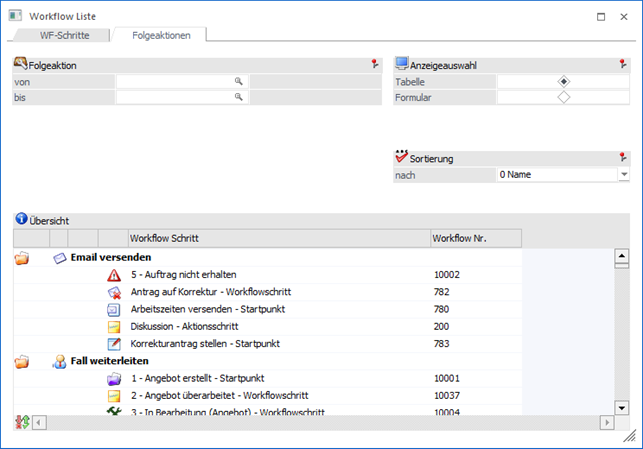Click into the 'bis' input field
The width and height of the screenshot is (643, 449).
pyautogui.click(x=175, y=97)
